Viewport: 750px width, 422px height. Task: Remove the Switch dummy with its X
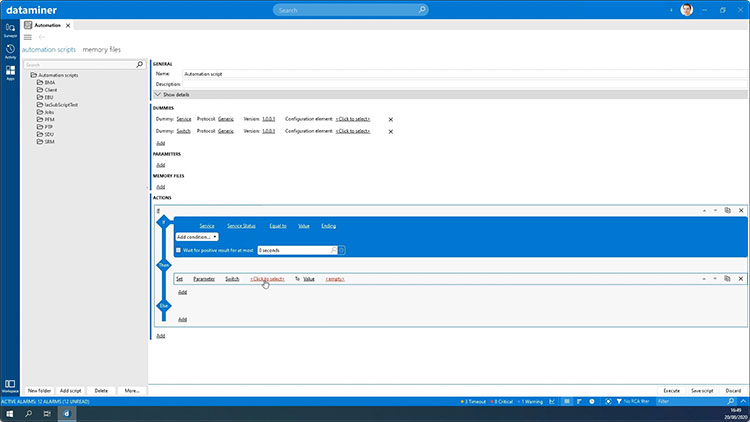[x=391, y=131]
